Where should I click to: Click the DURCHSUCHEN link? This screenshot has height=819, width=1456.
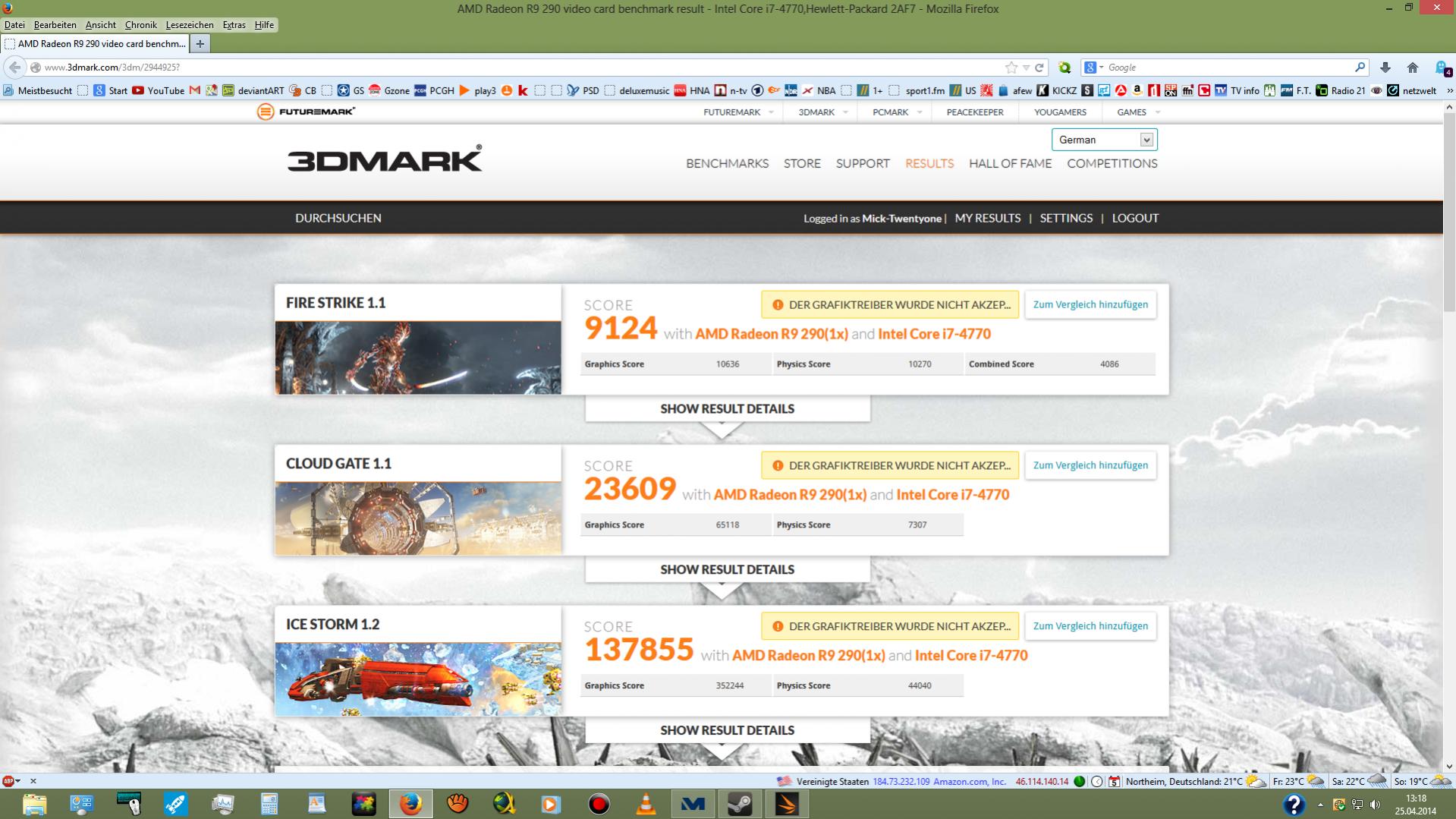[x=338, y=218]
